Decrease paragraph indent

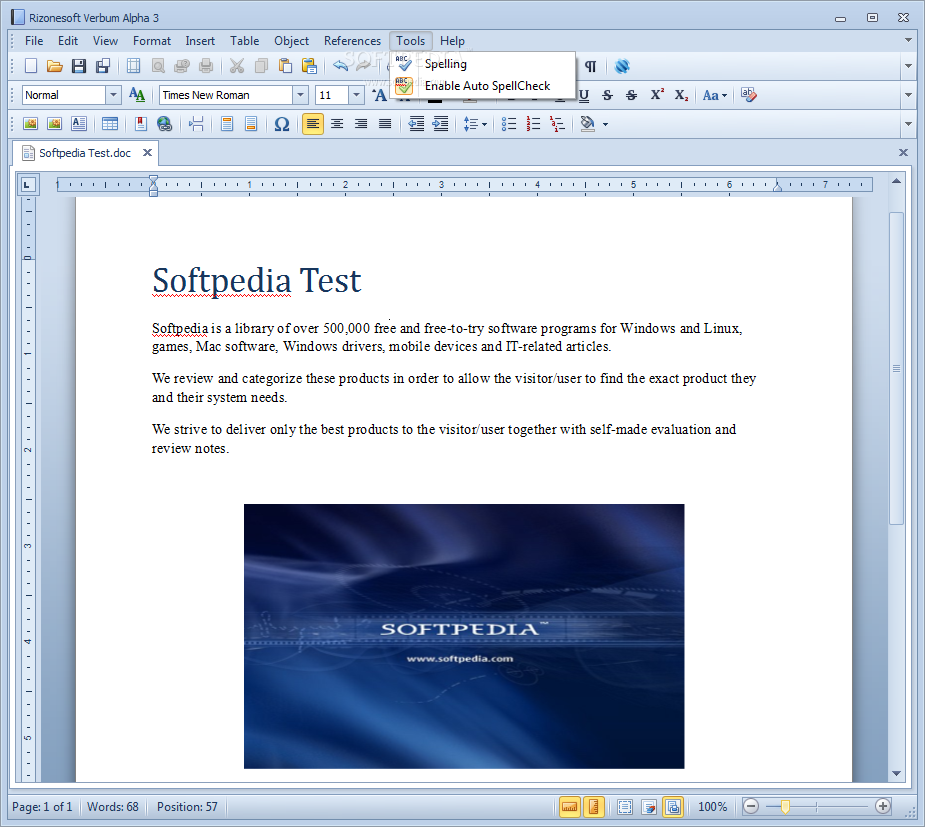click(416, 124)
